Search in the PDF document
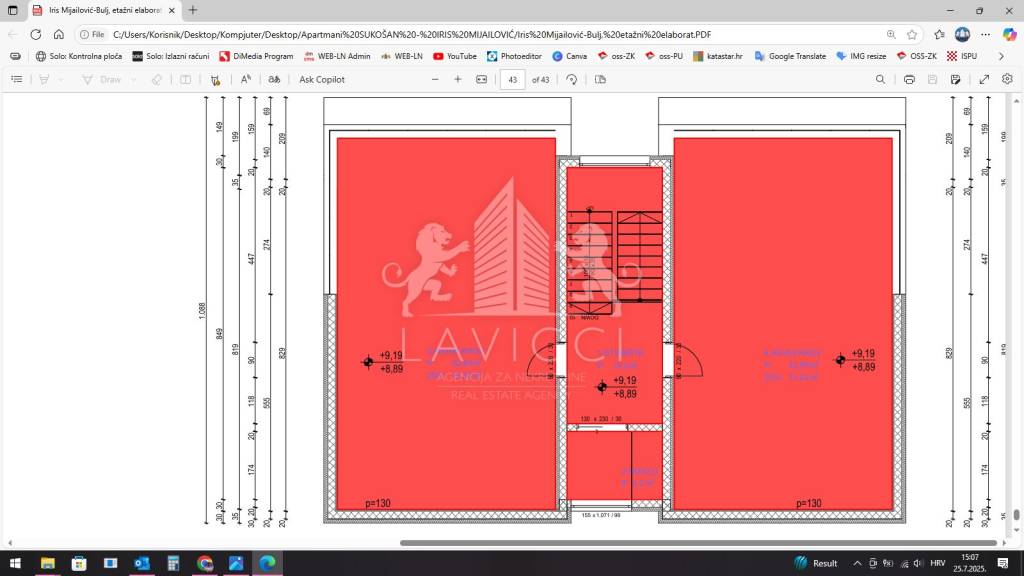Screen dimensions: 1024x576 (x=880, y=80)
